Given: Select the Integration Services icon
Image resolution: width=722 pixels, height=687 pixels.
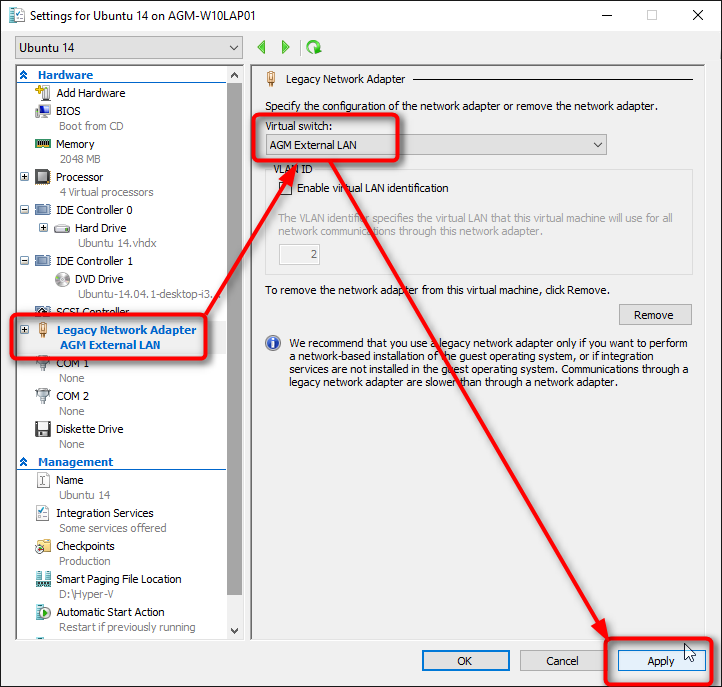Looking at the screenshot, I should point(43,513).
